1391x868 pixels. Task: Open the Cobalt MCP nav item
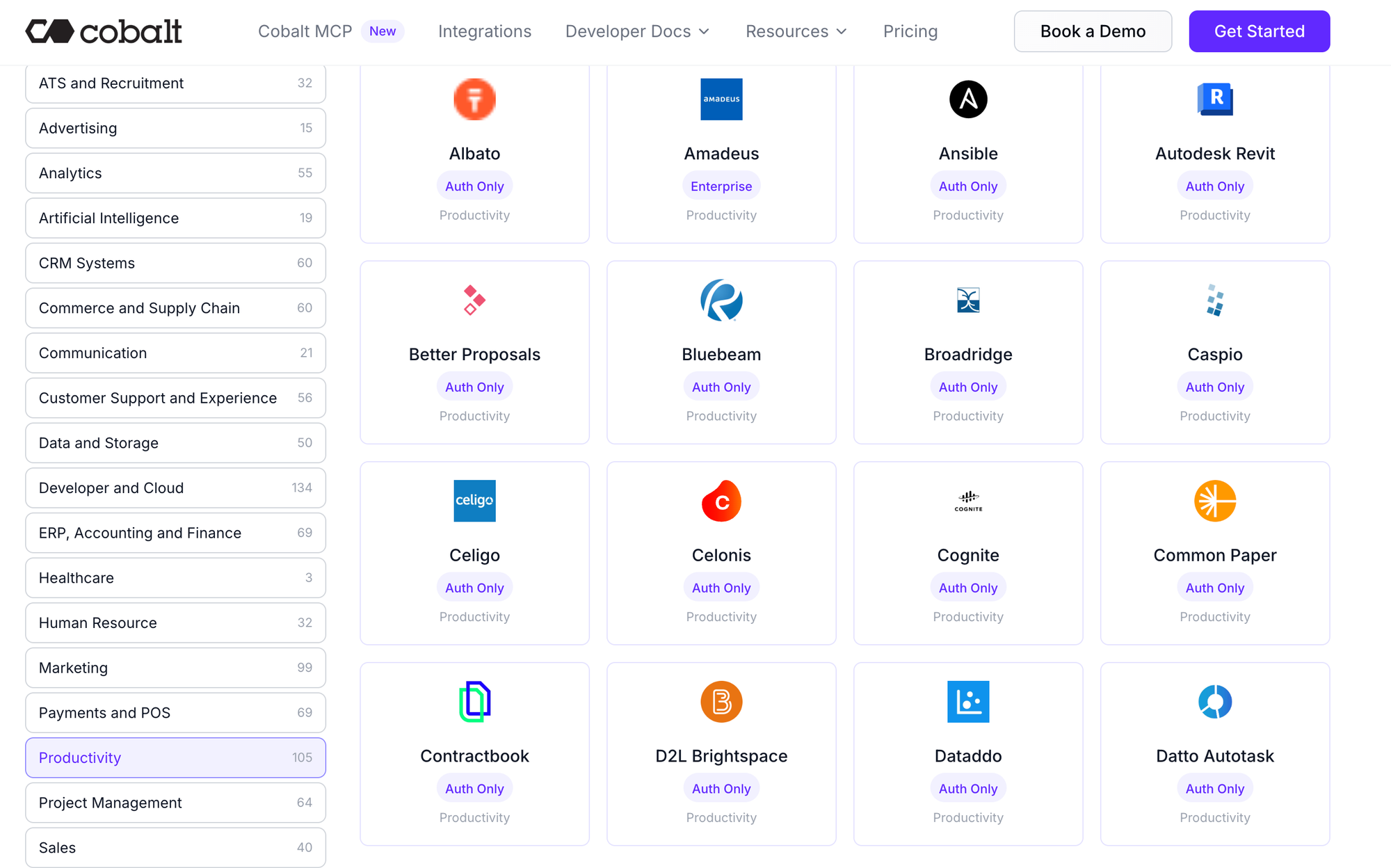[305, 31]
